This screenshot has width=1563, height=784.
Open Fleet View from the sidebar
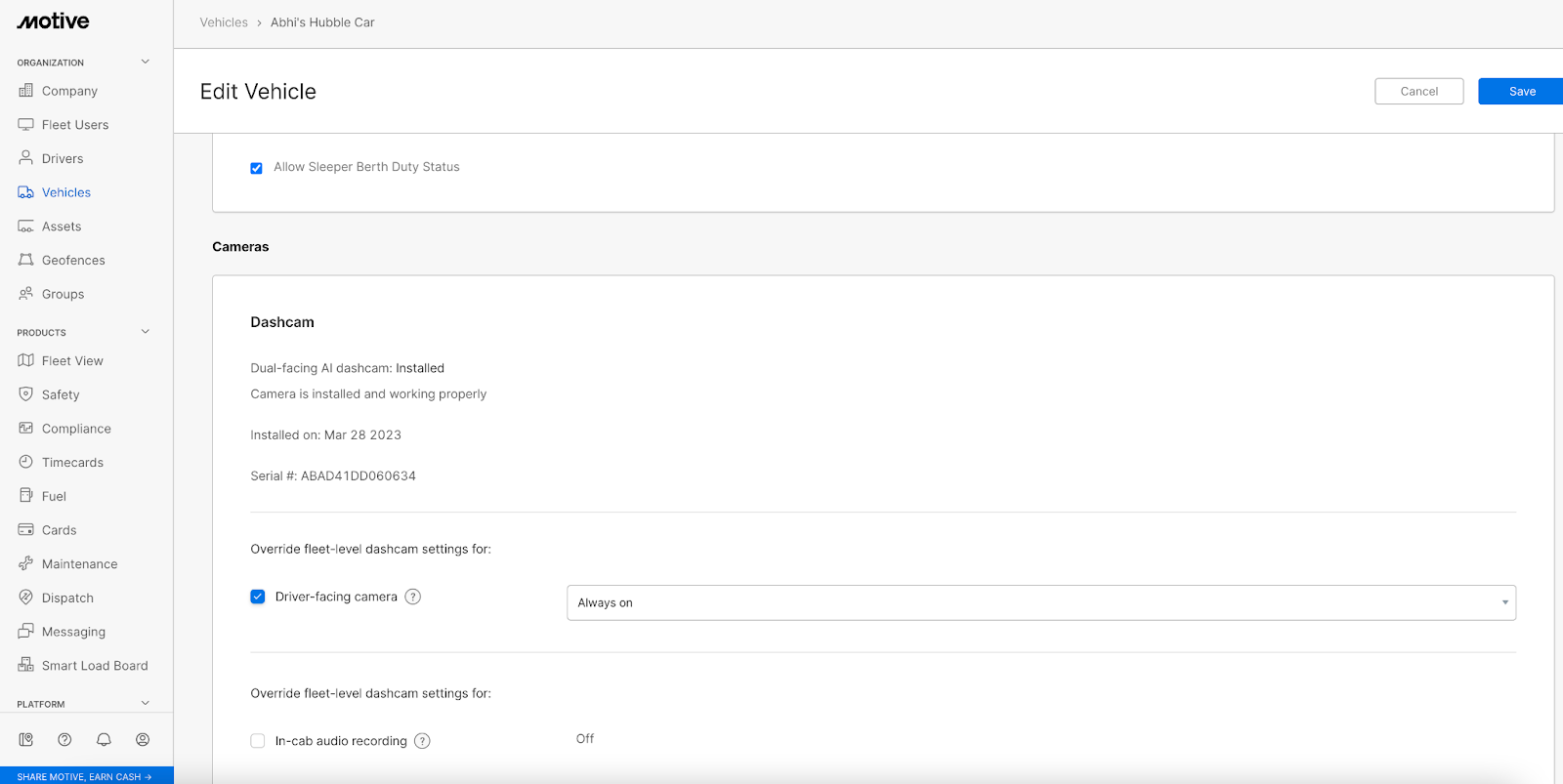[72, 361]
